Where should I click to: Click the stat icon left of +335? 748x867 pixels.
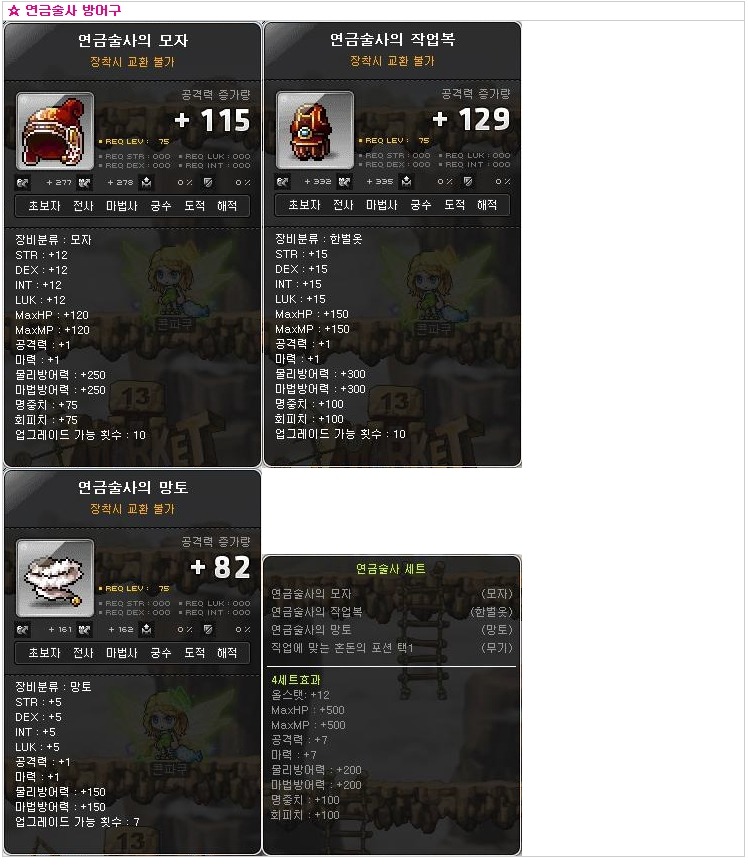pyautogui.click(x=344, y=181)
